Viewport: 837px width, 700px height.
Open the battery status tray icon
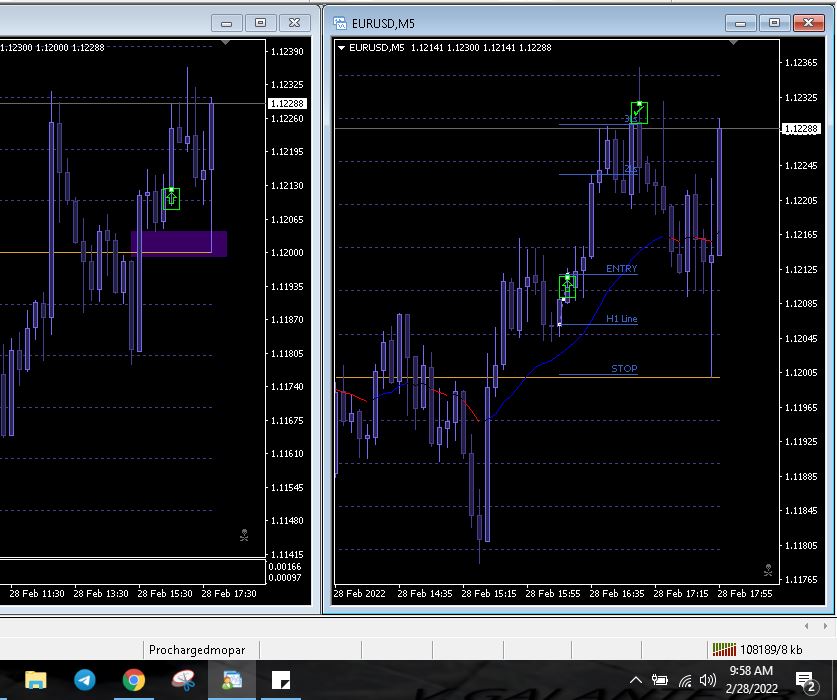[660, 680]
